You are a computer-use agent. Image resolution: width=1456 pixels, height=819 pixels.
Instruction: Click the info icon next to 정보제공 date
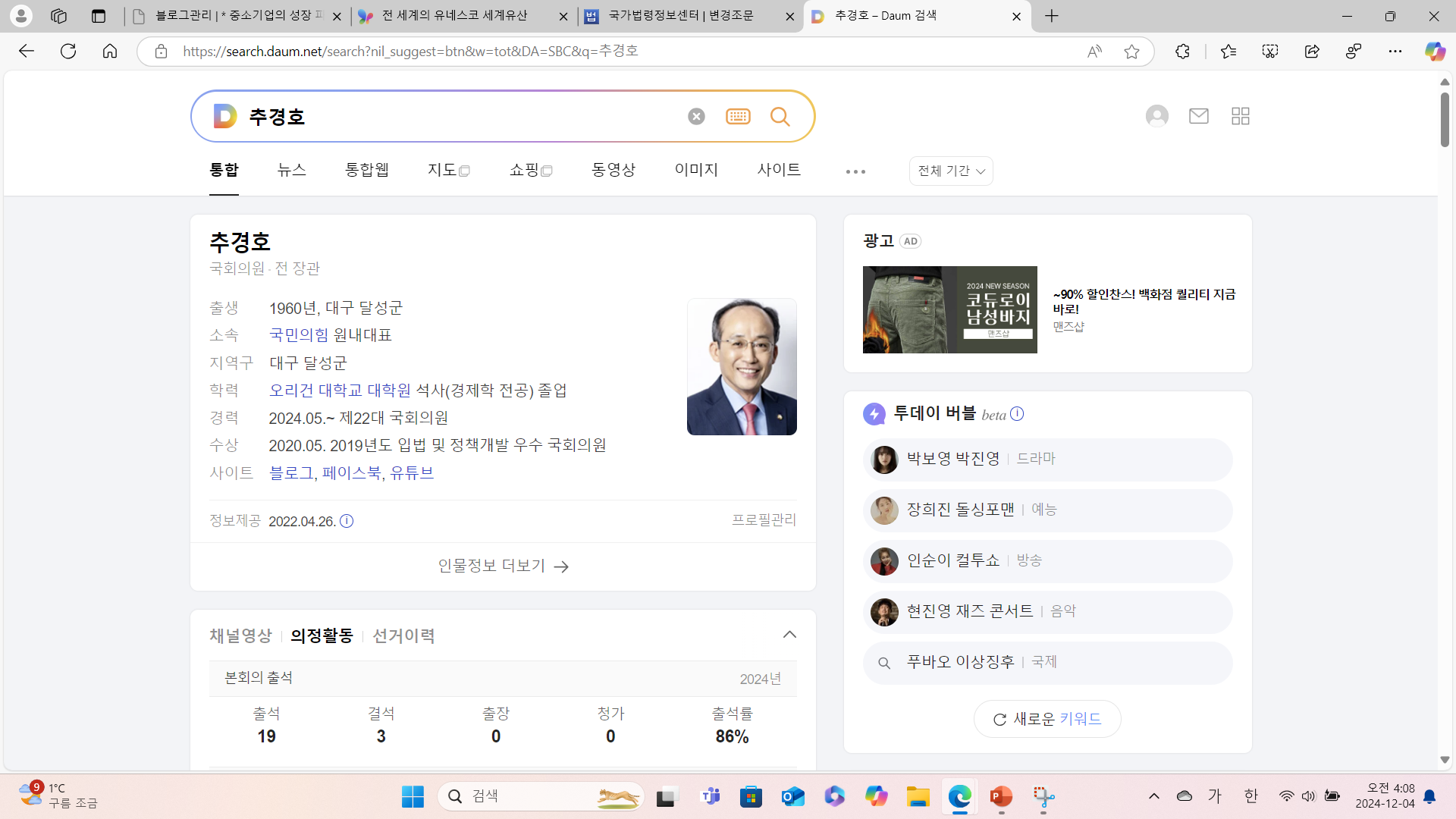pos(347,521)
